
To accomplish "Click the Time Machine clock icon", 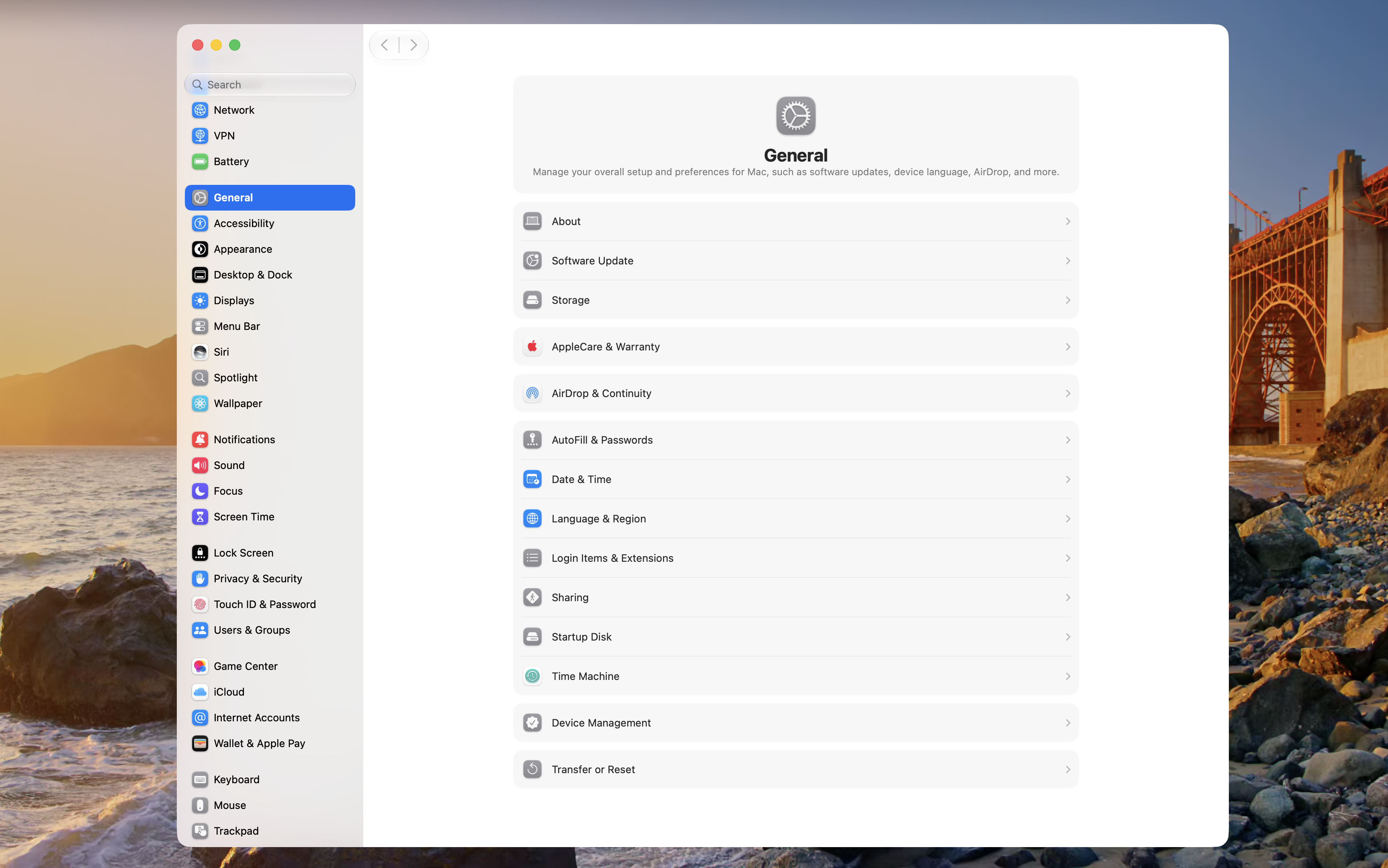I will pos(532,676).
